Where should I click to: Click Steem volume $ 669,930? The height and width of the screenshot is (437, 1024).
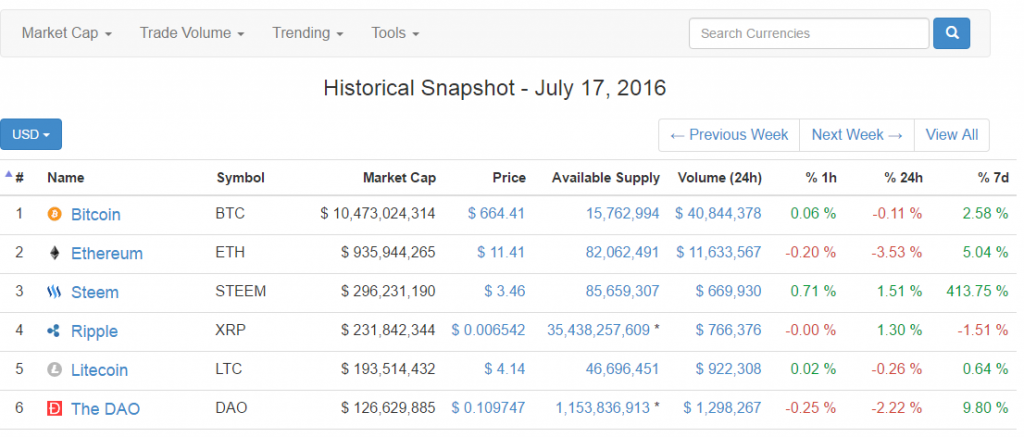click(x=729, y=291)
